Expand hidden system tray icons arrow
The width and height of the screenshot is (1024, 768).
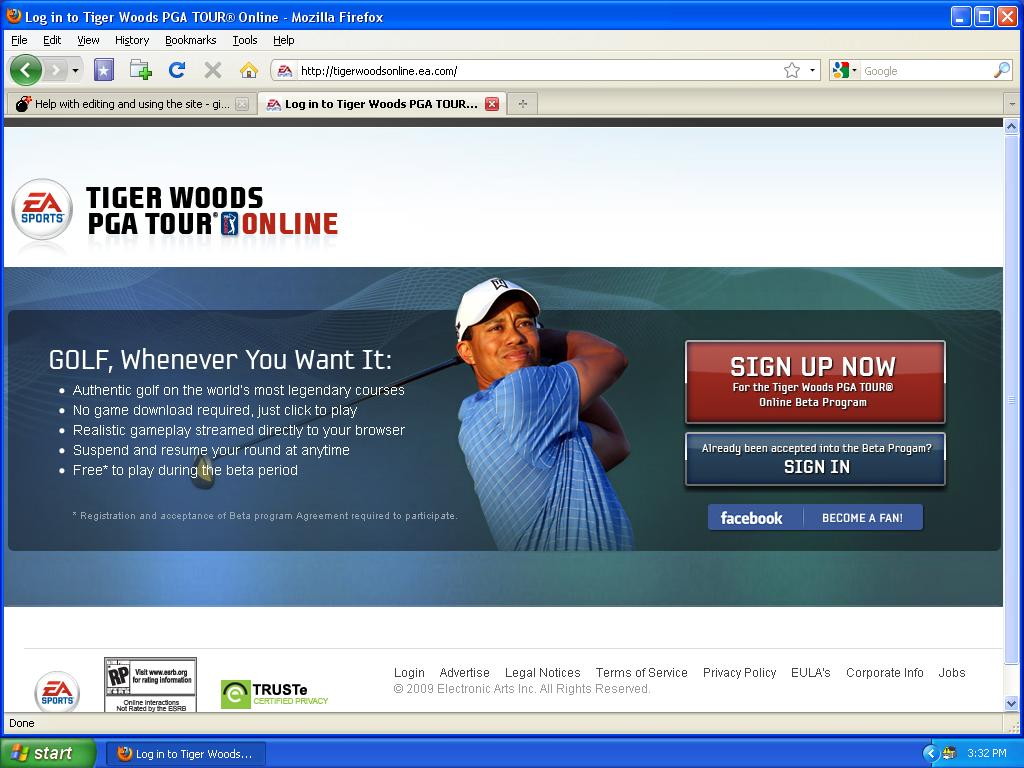[x=930, y=754]
